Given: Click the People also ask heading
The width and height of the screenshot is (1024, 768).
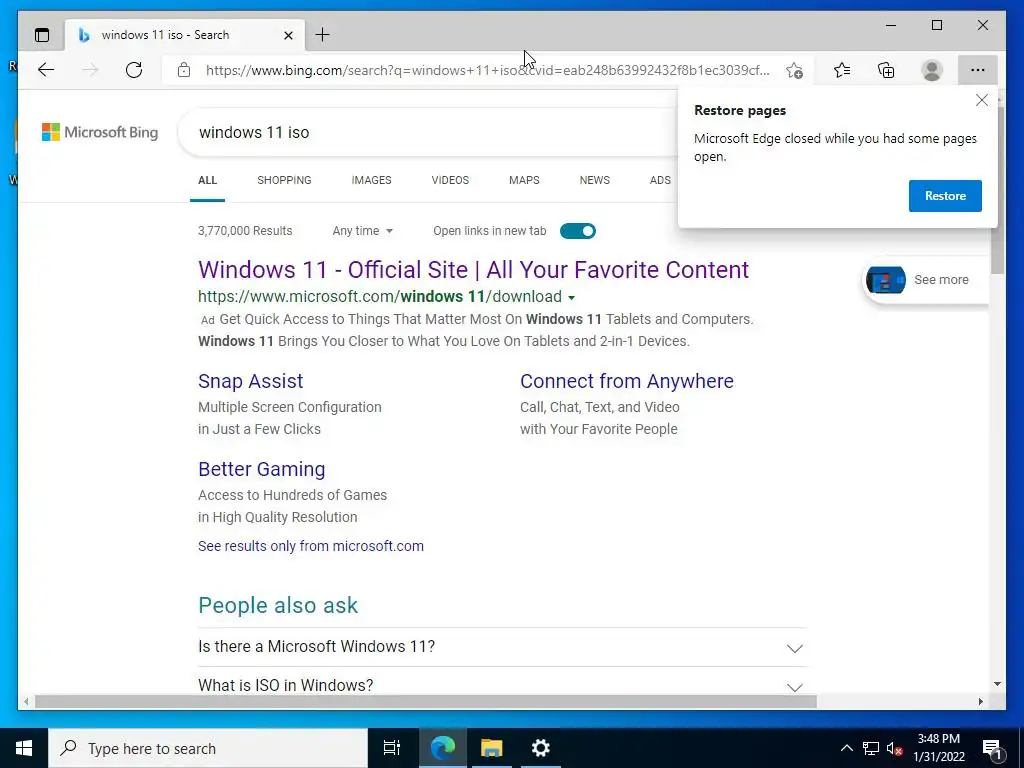Looking at the screenshot, I should click(x=278, y=605).
